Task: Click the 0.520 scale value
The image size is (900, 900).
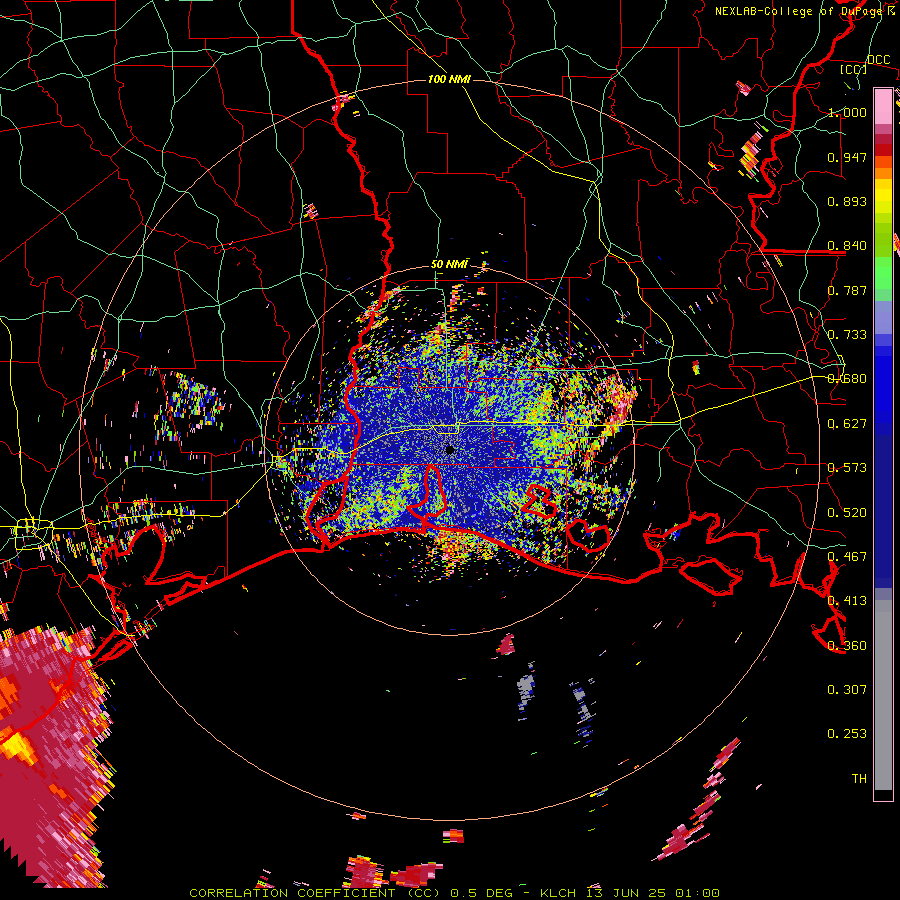Action: pyautogui.click(x=847, y=513)
